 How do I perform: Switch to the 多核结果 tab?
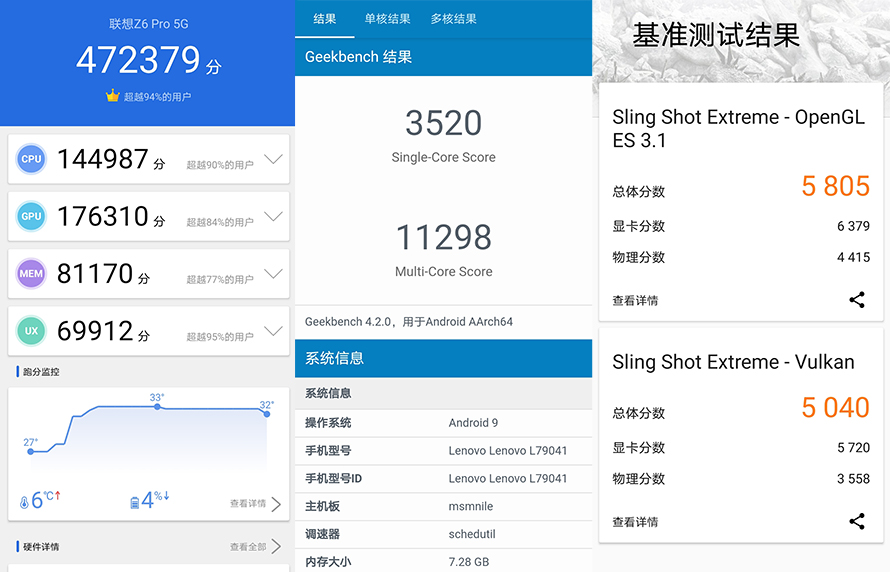pyautogui.click(x=453, y=19)
